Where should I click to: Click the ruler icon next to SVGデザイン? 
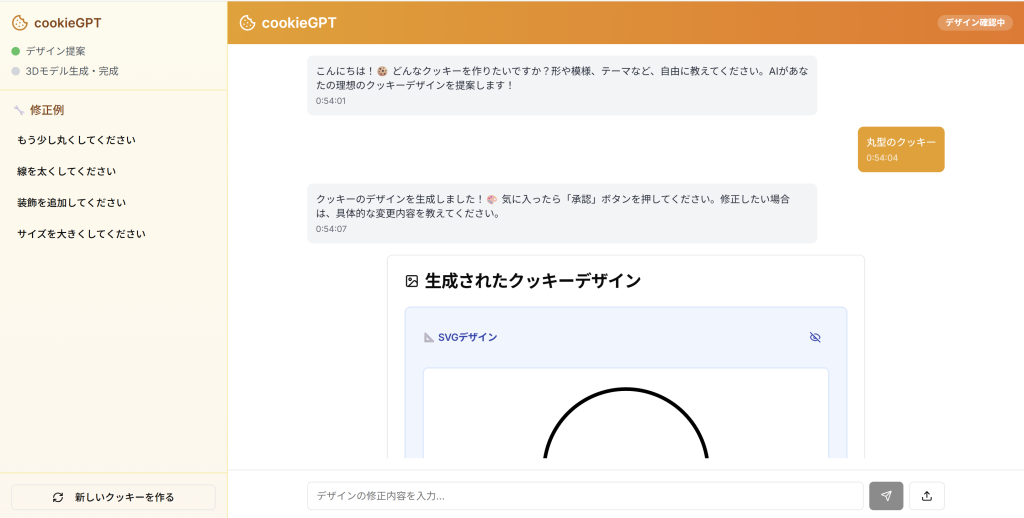pos(428,338)
